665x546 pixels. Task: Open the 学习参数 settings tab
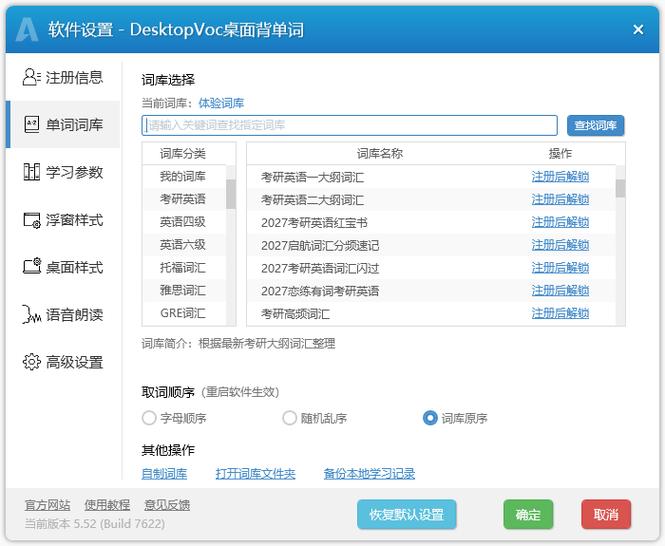63,172
